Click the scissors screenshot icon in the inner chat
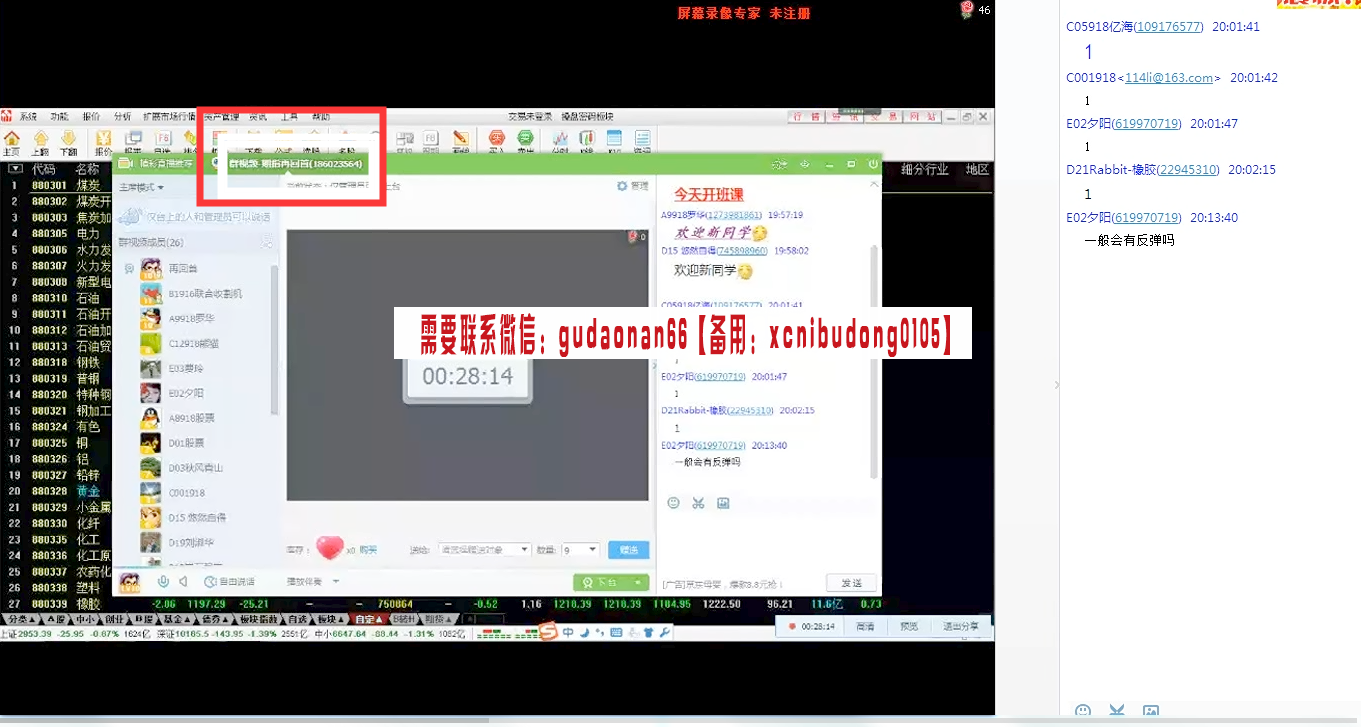Image resolution: width=1361 pixels, height=727 pixels. (698, 503)
